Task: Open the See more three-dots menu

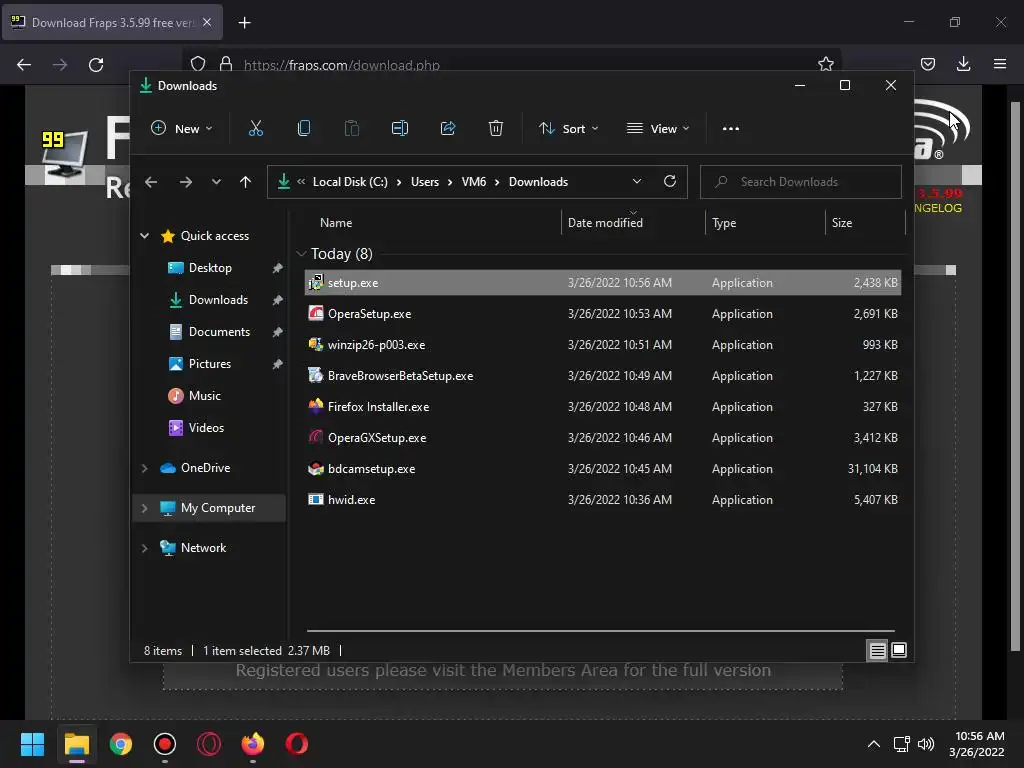Action: 731,129
